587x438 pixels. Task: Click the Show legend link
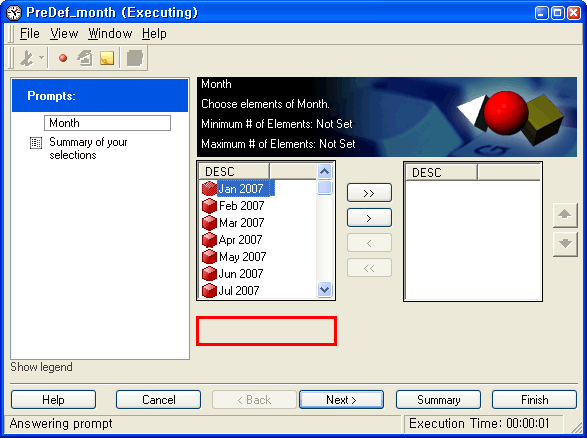tap(41, 367)
